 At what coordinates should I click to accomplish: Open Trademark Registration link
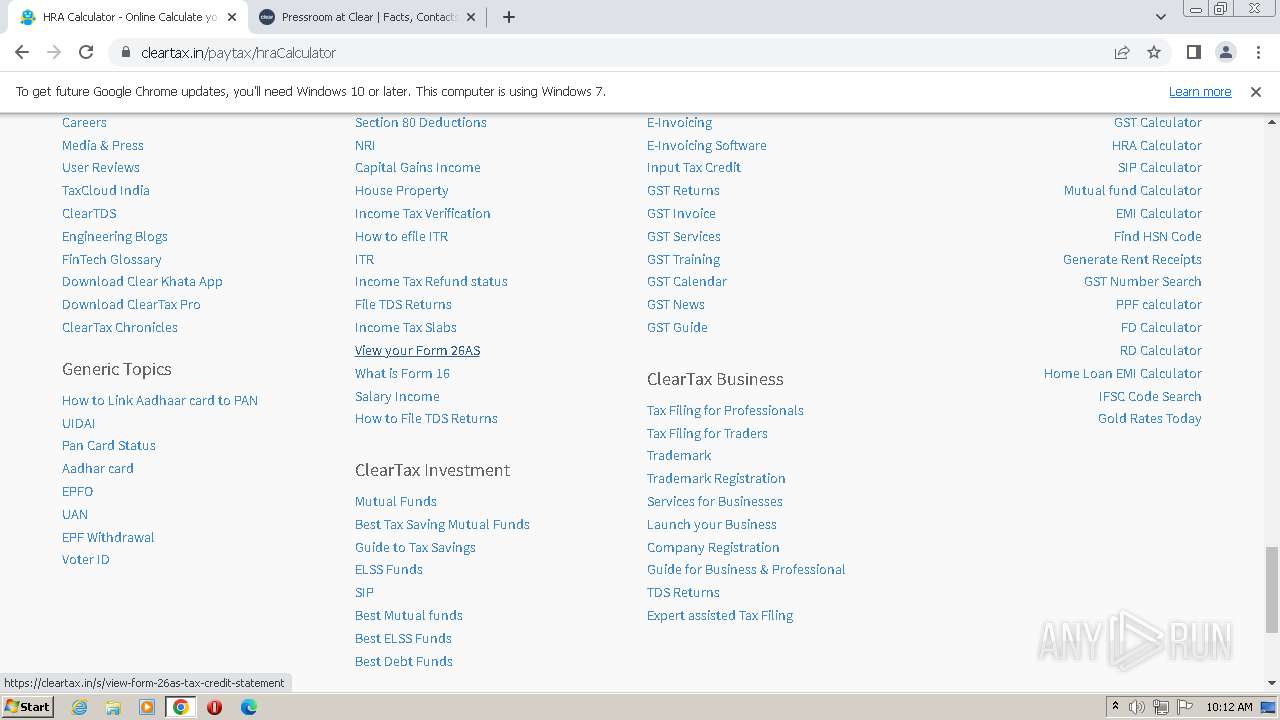pos(716,478)
